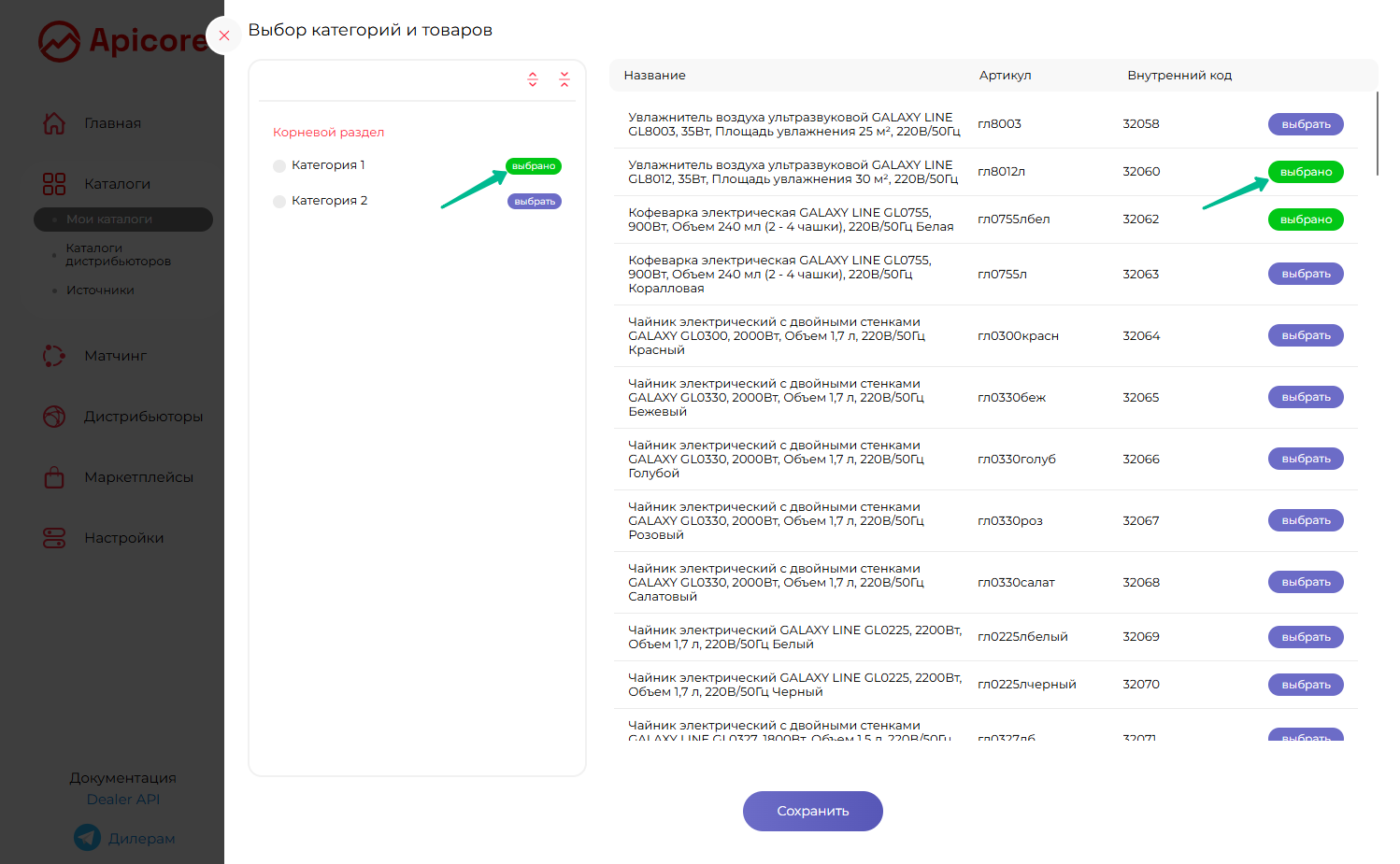Click the GL8012 humidifier product name
Screen dimensions: 1400x864
793,172
